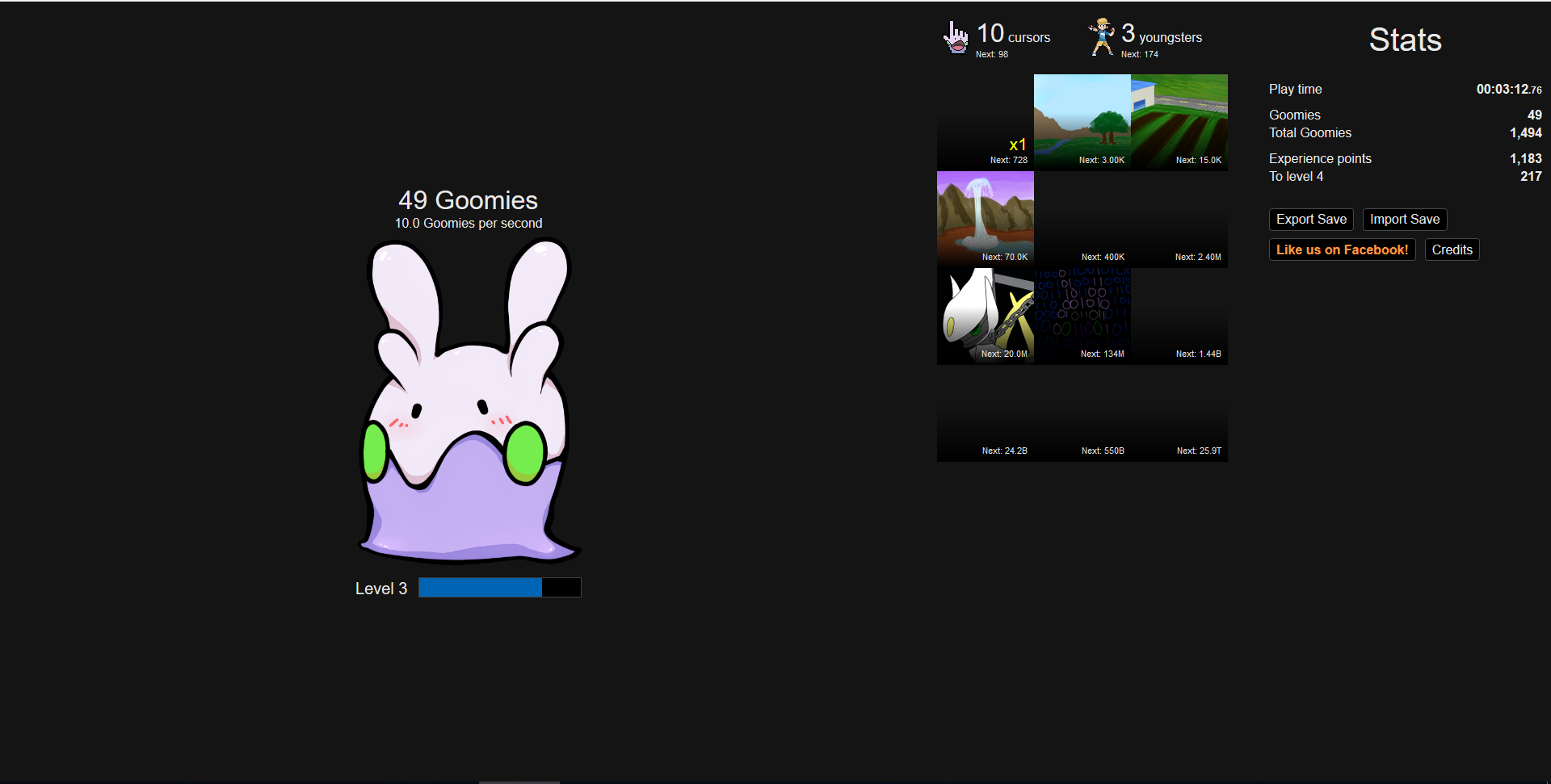
Task: Buy a cursor via the hand icon
Action: [956, 37]
